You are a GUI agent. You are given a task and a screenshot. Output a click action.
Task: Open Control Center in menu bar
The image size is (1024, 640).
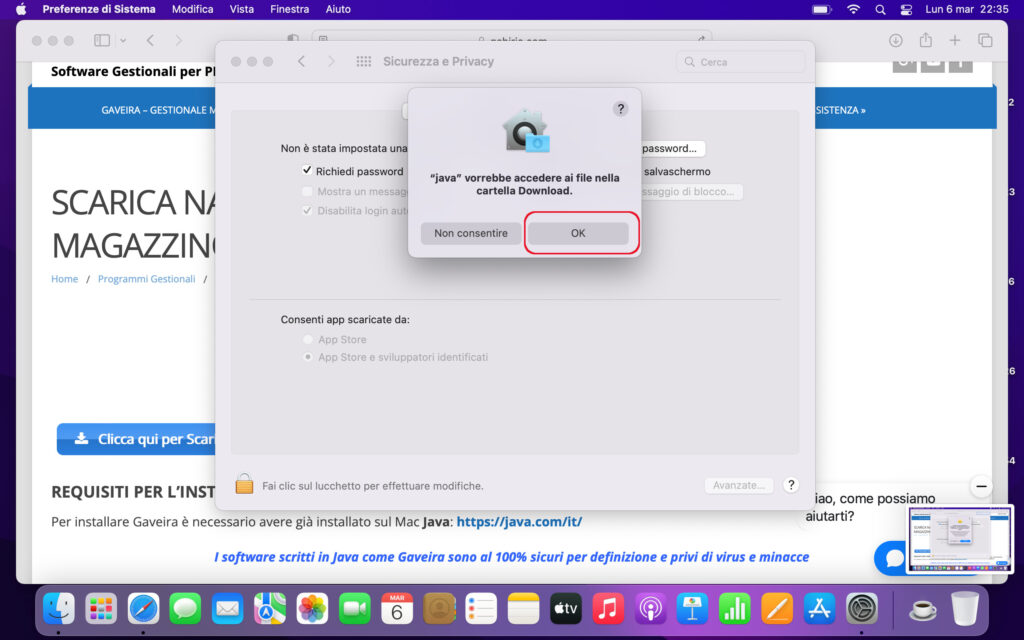[906, 9]
